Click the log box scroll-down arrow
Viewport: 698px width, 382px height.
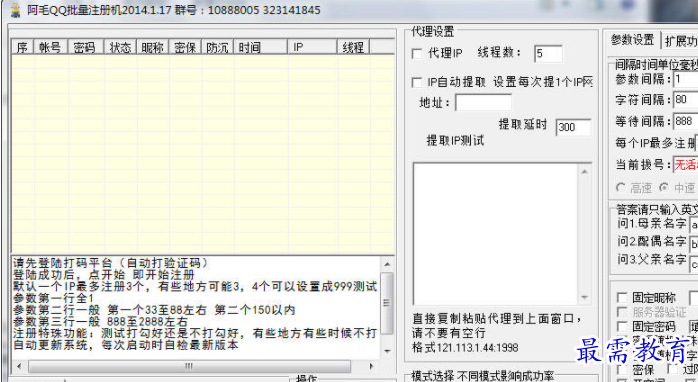[x=387, y=351]
